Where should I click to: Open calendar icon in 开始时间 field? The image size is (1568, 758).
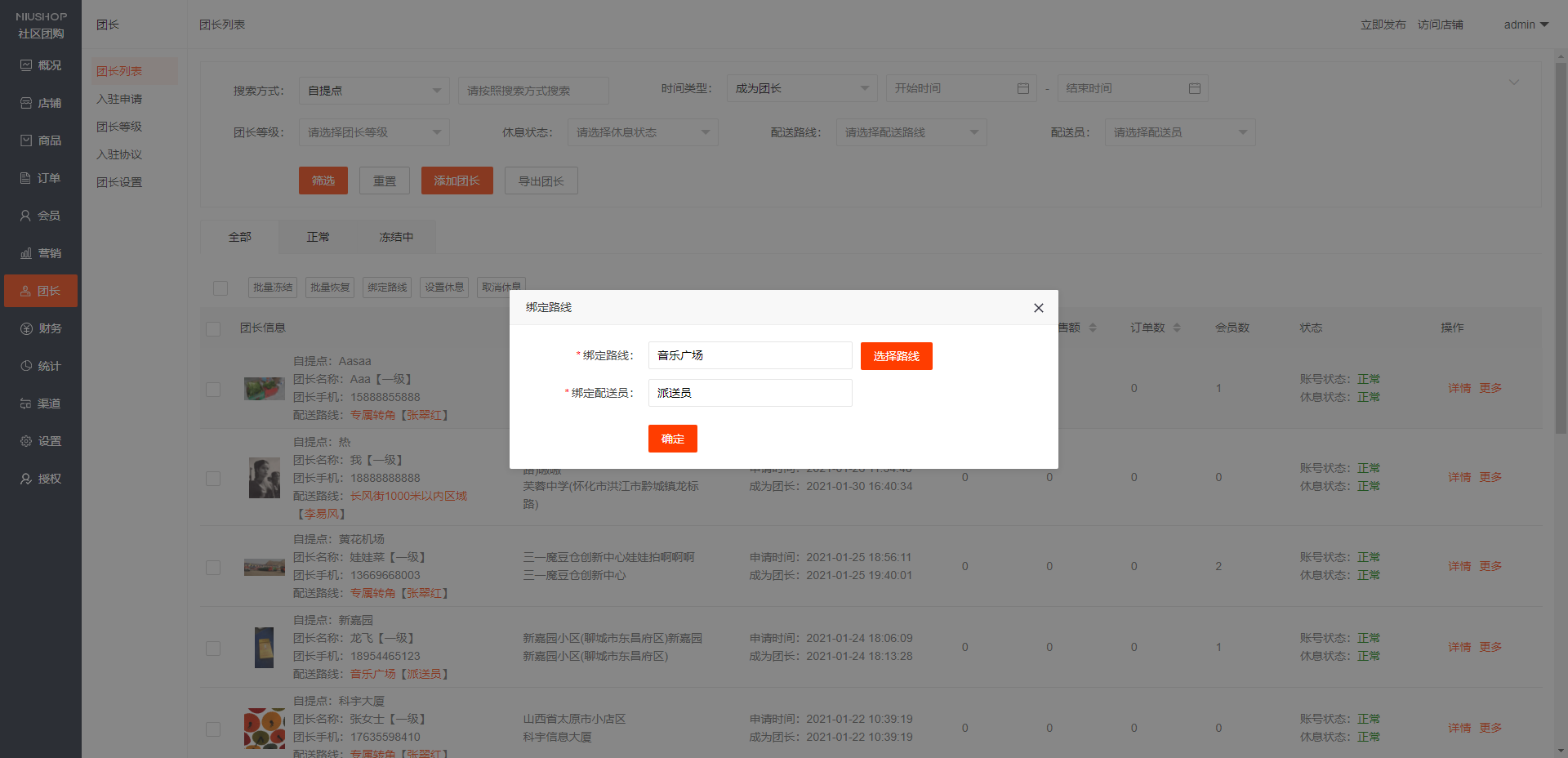[x=1023, y=88]
